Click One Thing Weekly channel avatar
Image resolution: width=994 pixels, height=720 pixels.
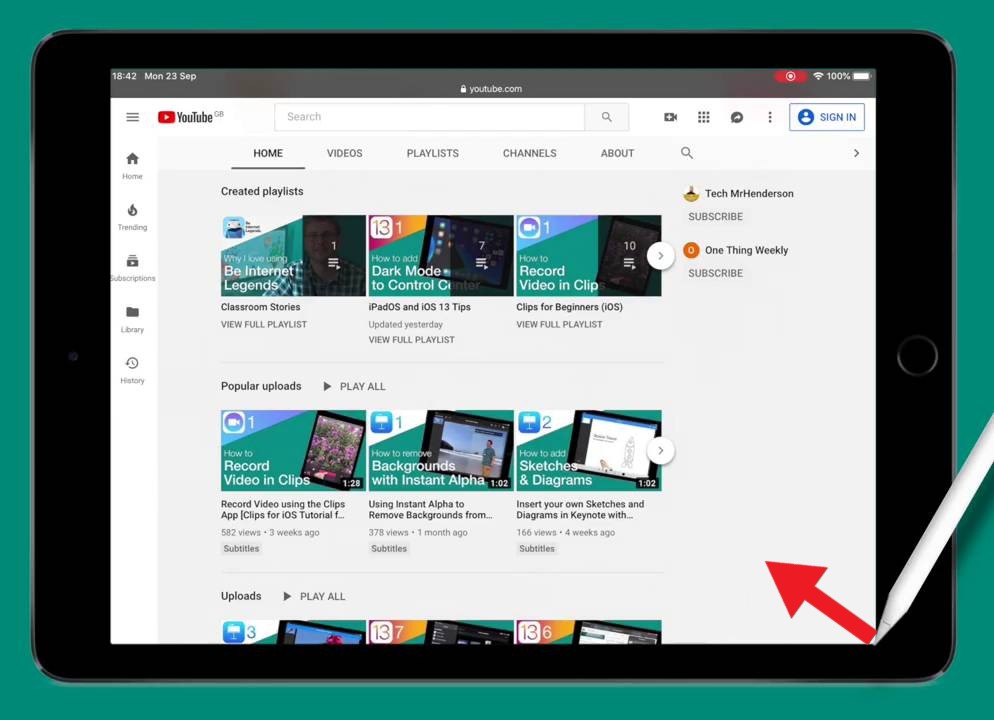691,250
